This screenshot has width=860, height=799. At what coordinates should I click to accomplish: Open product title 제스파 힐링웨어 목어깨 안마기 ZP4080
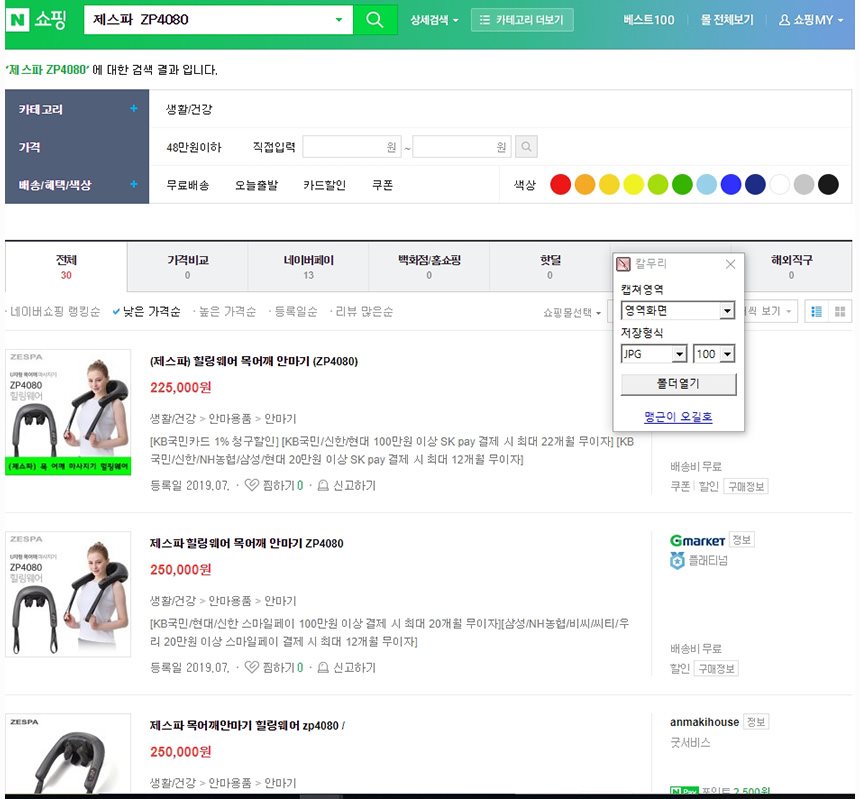[x=247, y=543]
